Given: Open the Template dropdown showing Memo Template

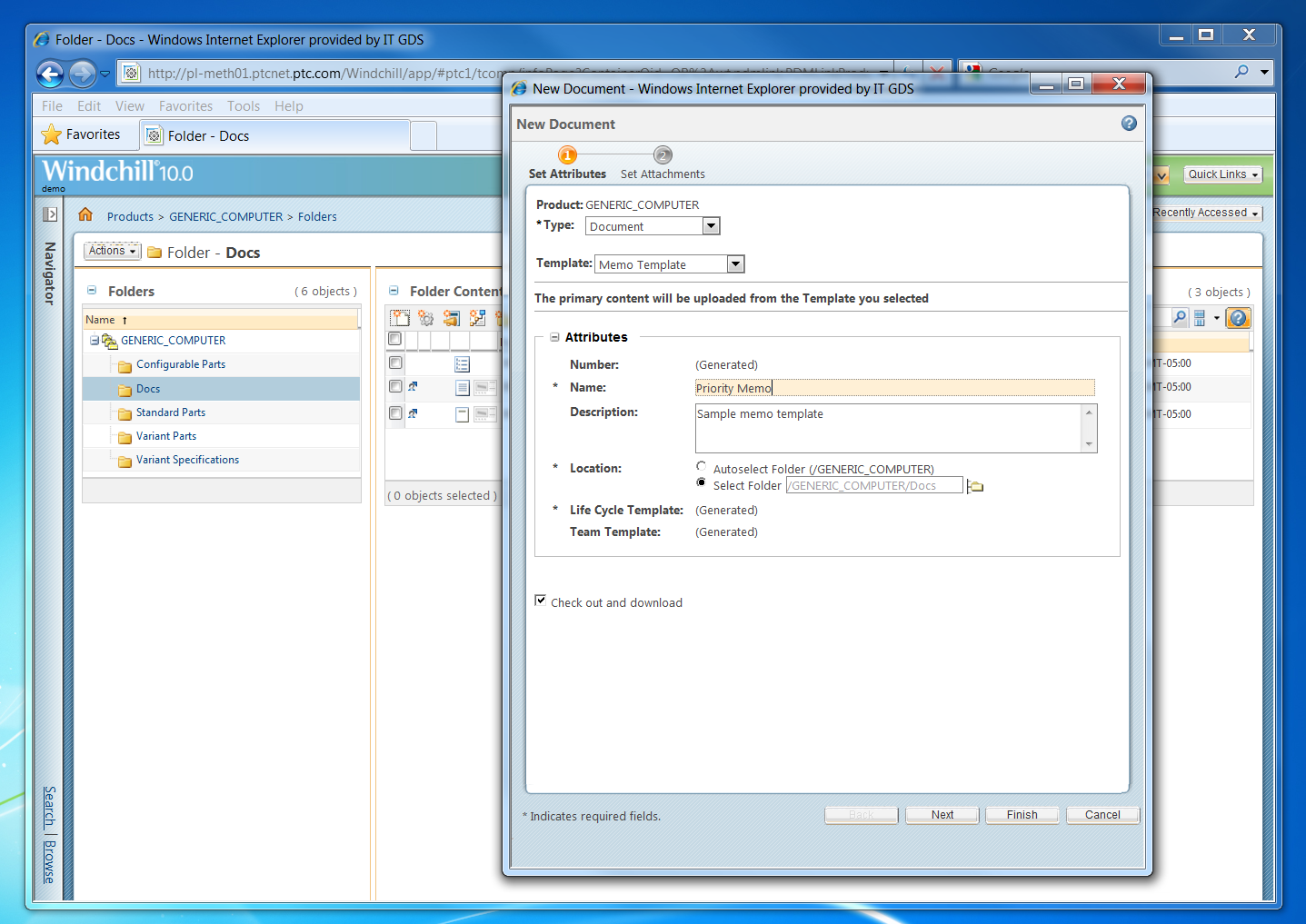Looking at the screenshot, I should point(735,263).
